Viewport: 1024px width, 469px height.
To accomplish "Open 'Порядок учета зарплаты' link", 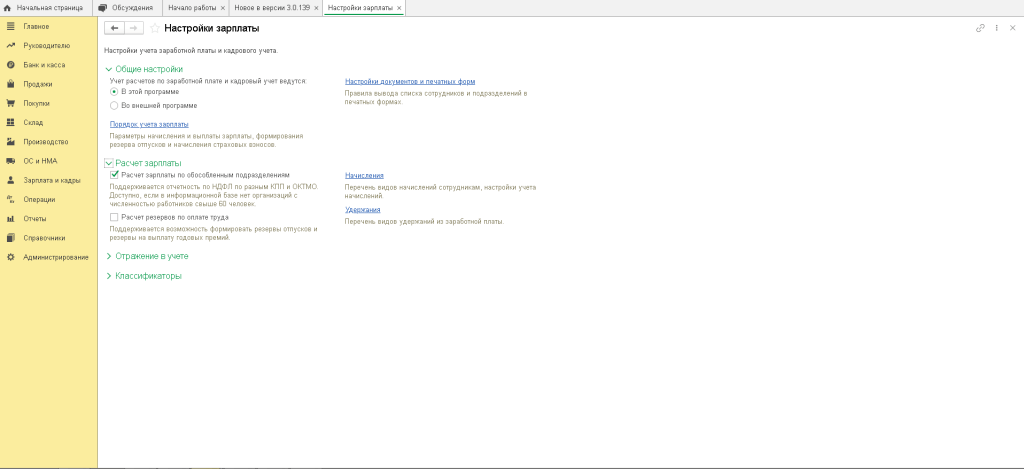I will click(x=149, y=124).
